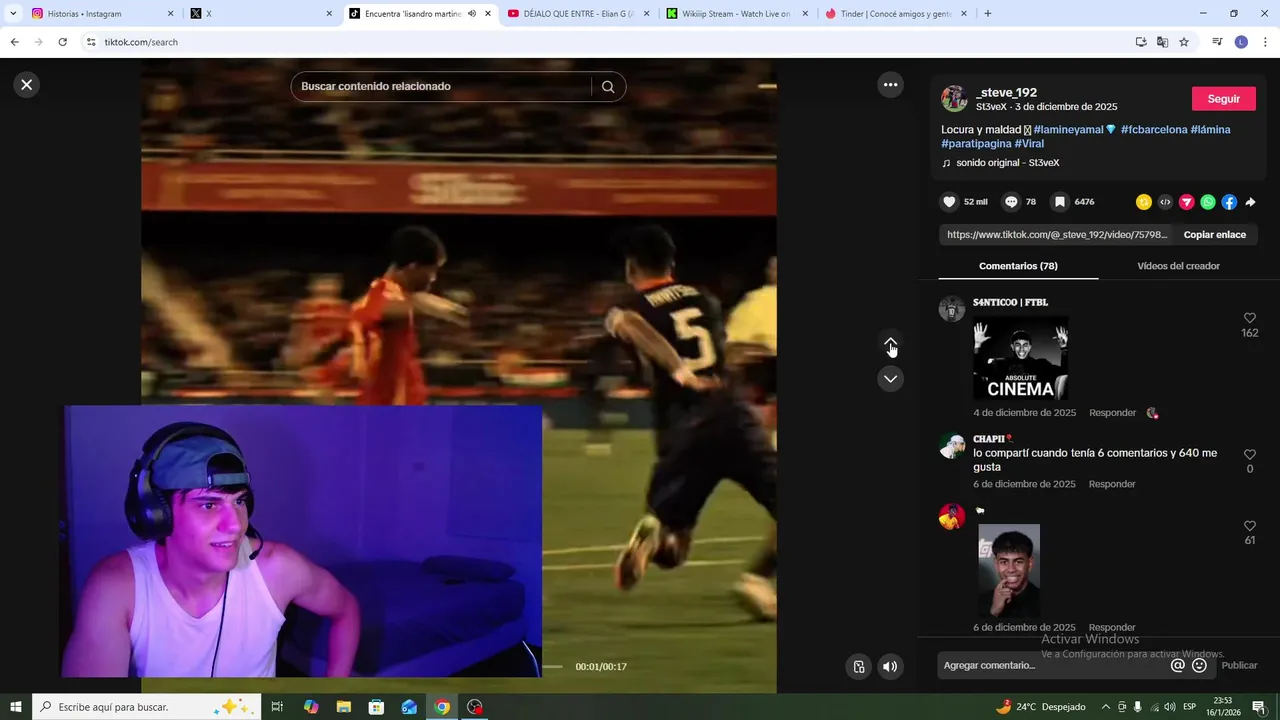Open the #Viral hashtag
This screenshot has width=1280, height=720.
point(1029,144)
